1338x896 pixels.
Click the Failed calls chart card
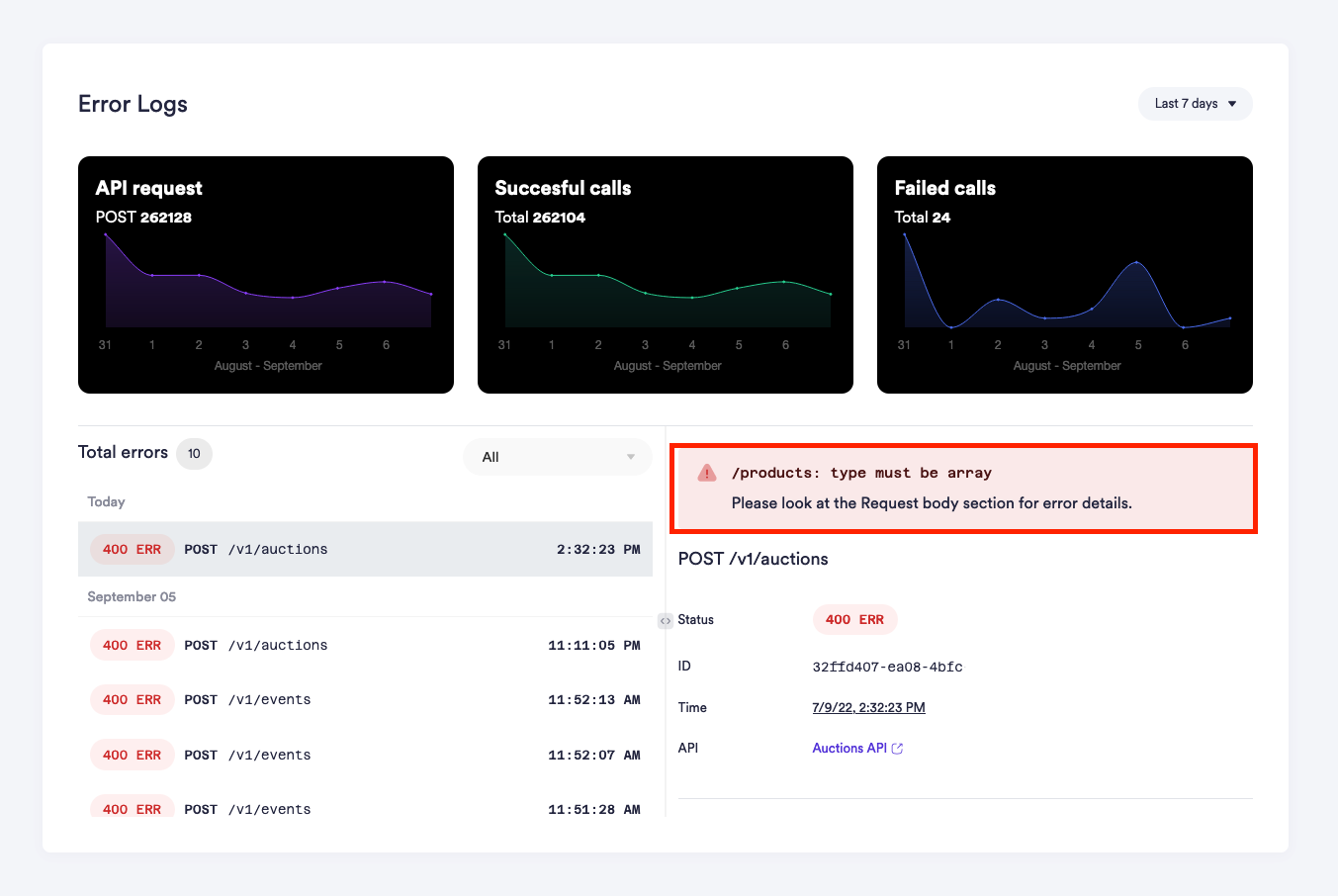1065,275
